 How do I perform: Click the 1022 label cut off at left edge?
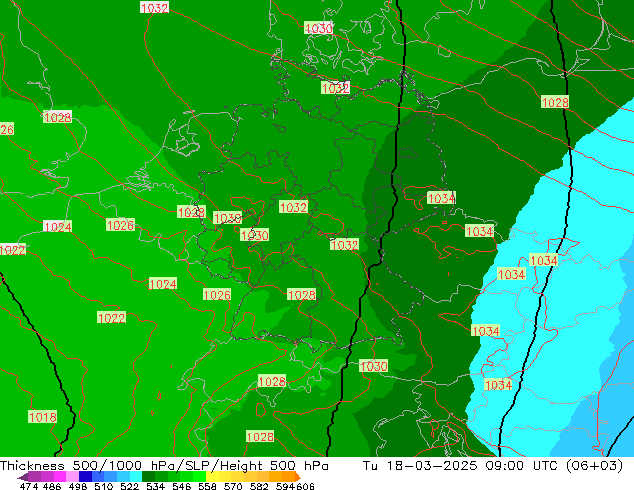(13, 250)
